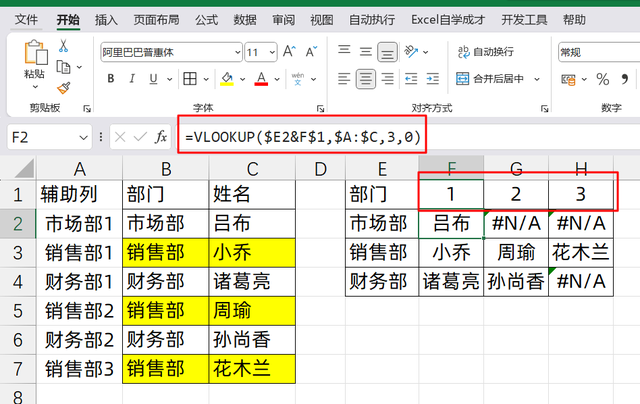The height and width of the screenshot is (404, 640).
Task: Increase font size with the larger A
Action: 289,52
